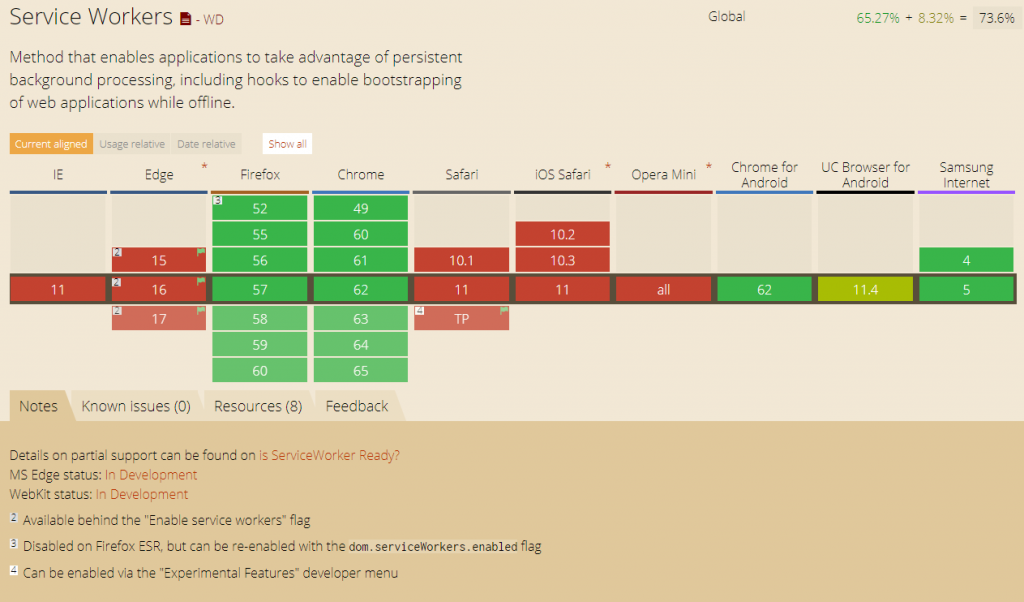Open the Resources (8) tab

click(x=258, y=406)
